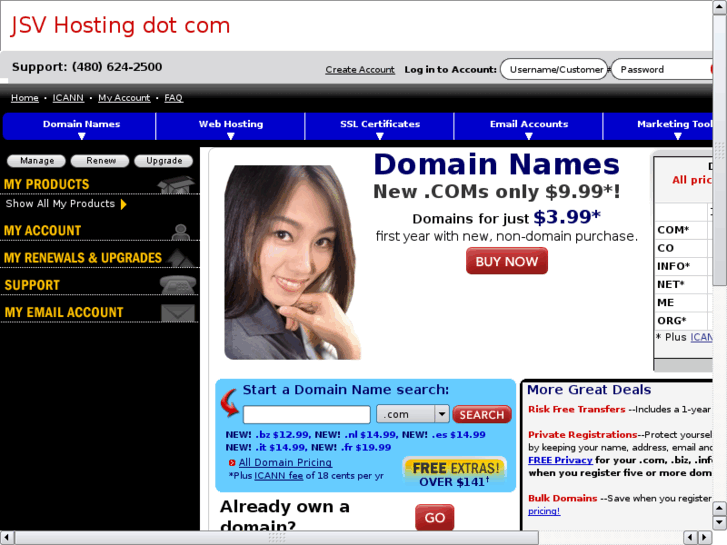Viewport: 727px width, 545px height.
Task: Click the NET* row in the pricing table
Action: 684,284
